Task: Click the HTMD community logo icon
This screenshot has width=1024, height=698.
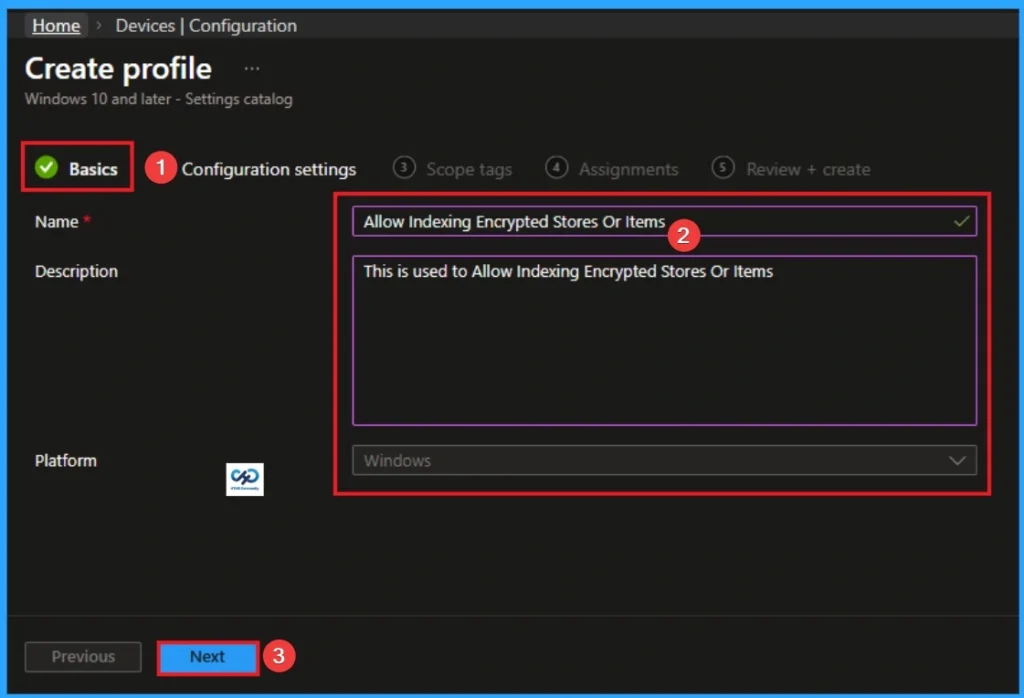Action: 244,478
